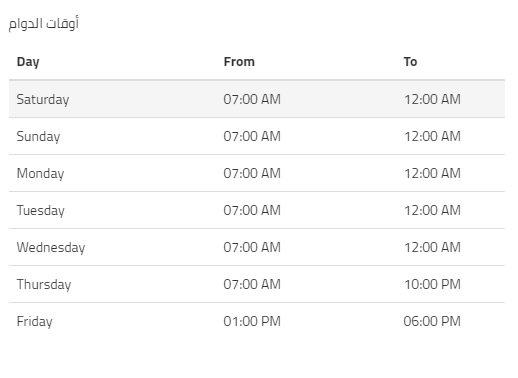Click the Arabic working hours heading
Viewport: 518px width, 378px height.
(44, 23)
